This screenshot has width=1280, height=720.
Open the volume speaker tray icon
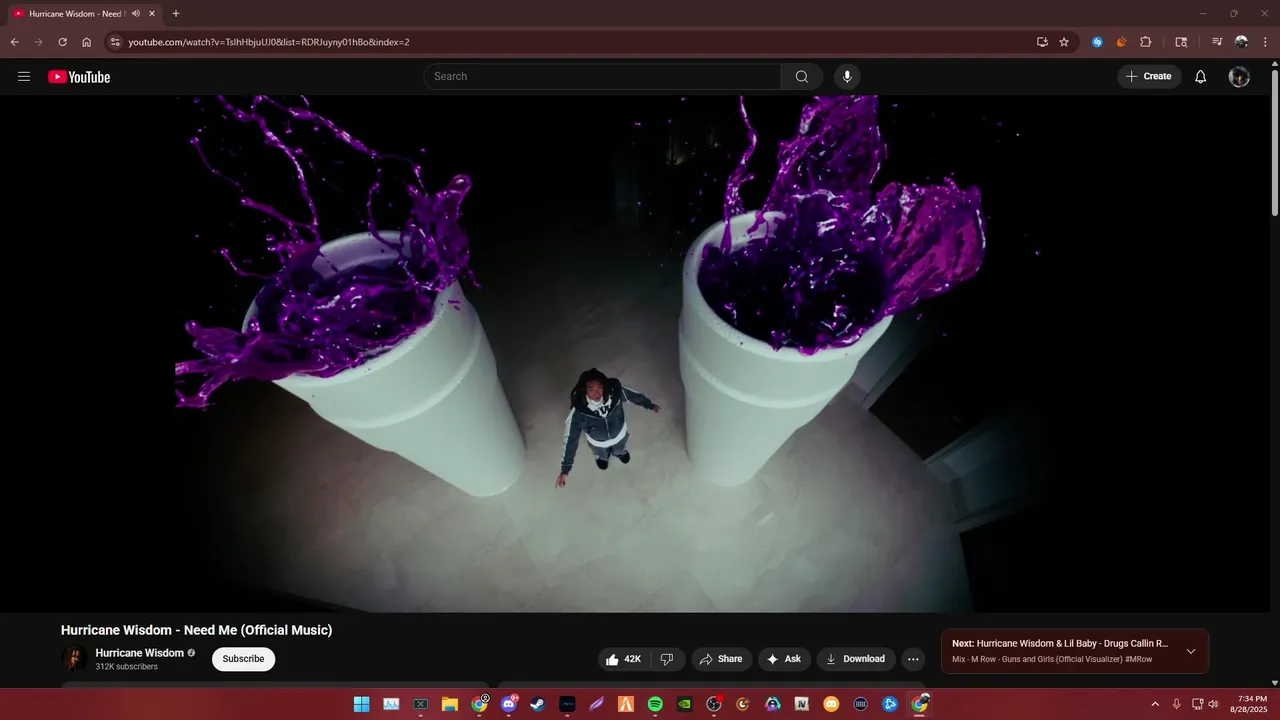point(1213,704)
